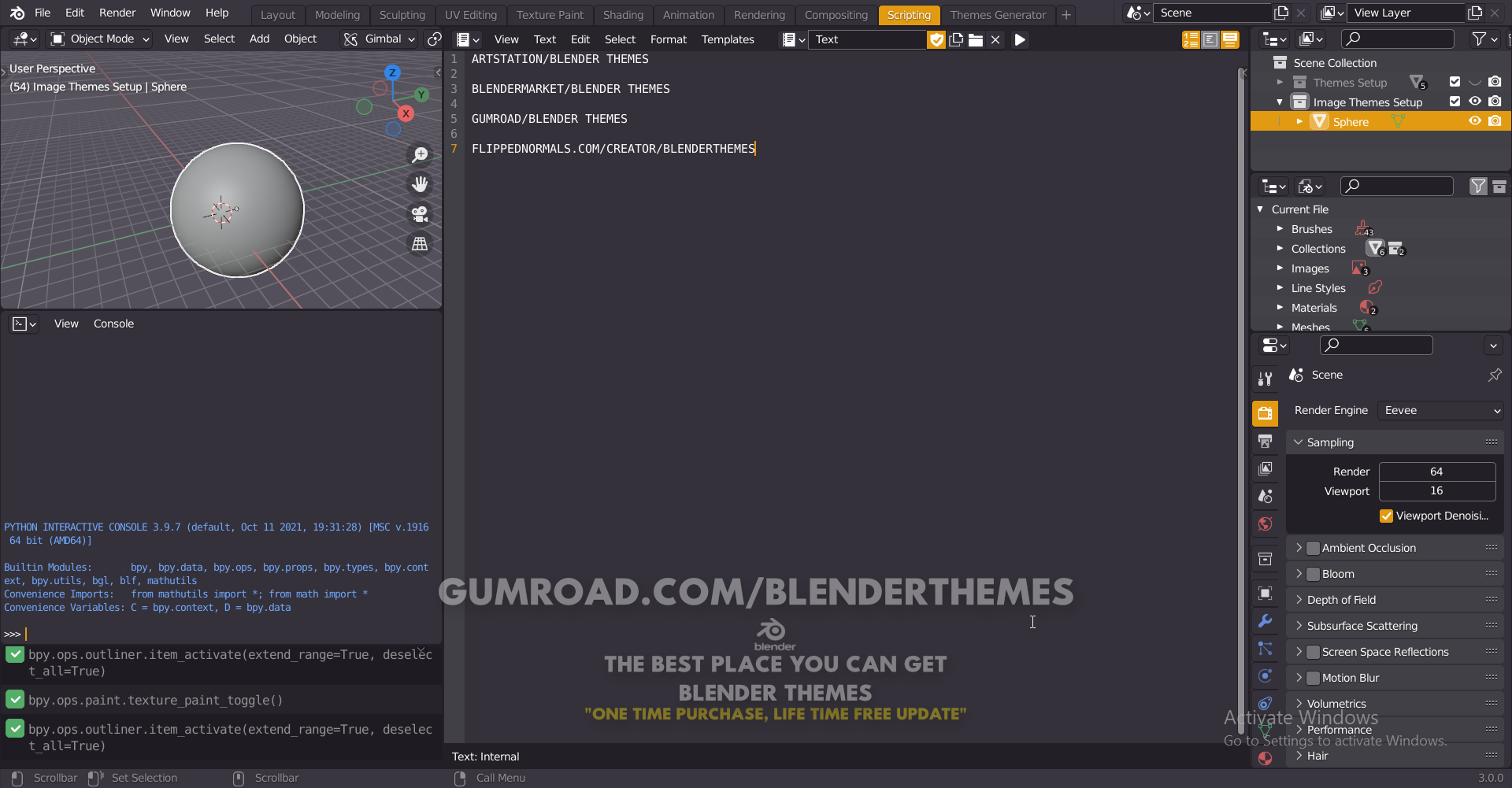Open the World properties tab
The height and width of the screenshot is (788, 1512).
(x=1265, y=523)
